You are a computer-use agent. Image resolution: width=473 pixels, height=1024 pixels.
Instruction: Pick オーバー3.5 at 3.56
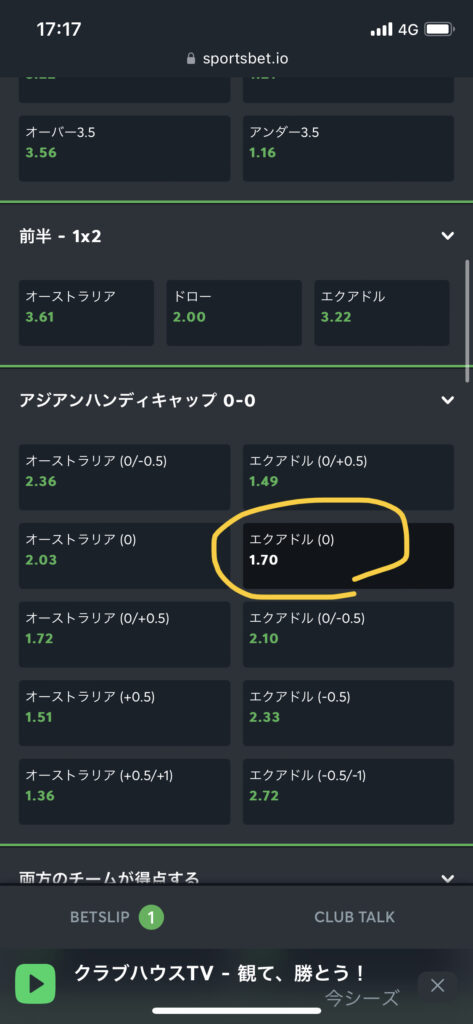click(124, 148)
